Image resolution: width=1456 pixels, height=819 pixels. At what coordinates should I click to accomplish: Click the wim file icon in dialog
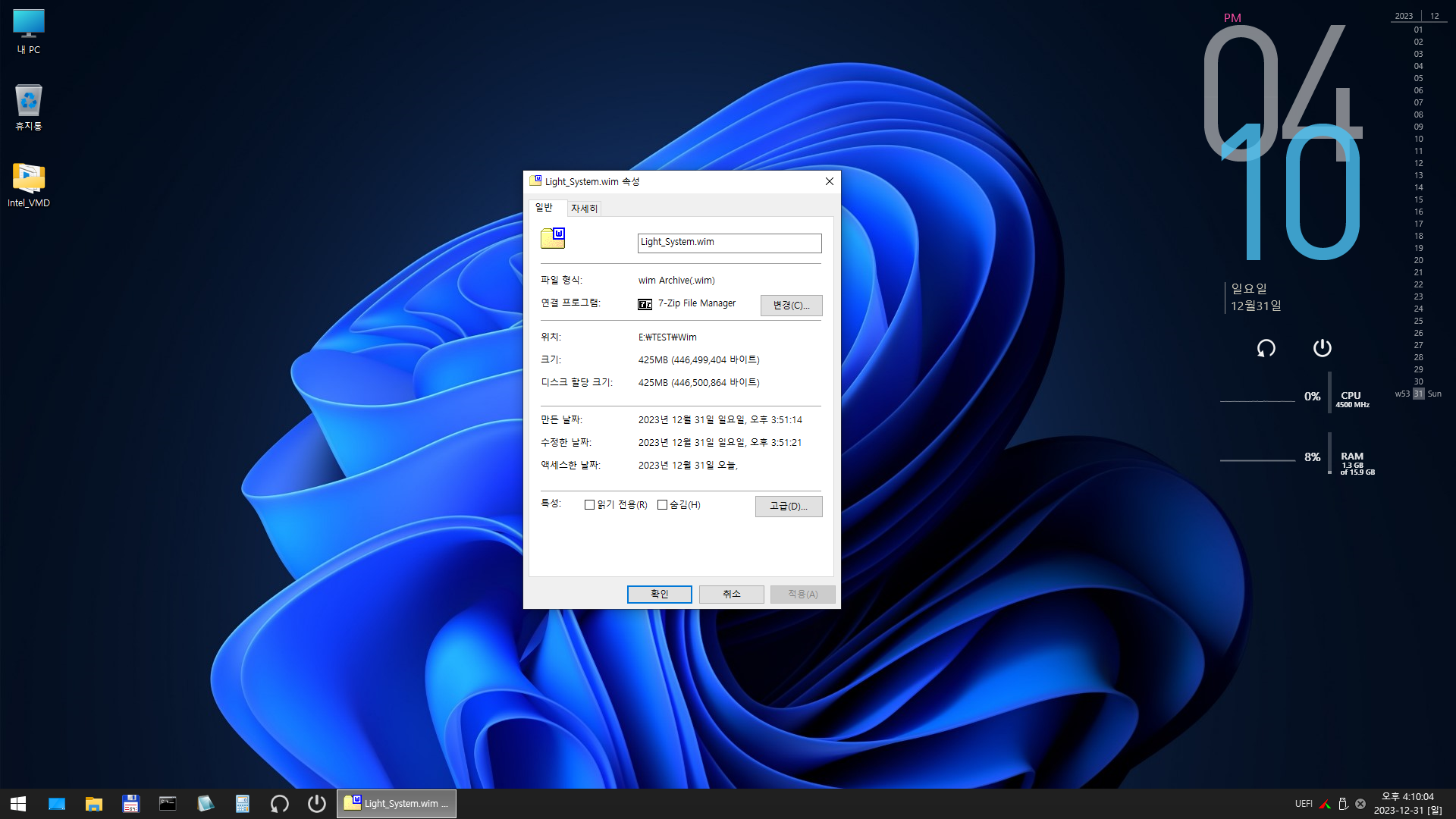553,238
